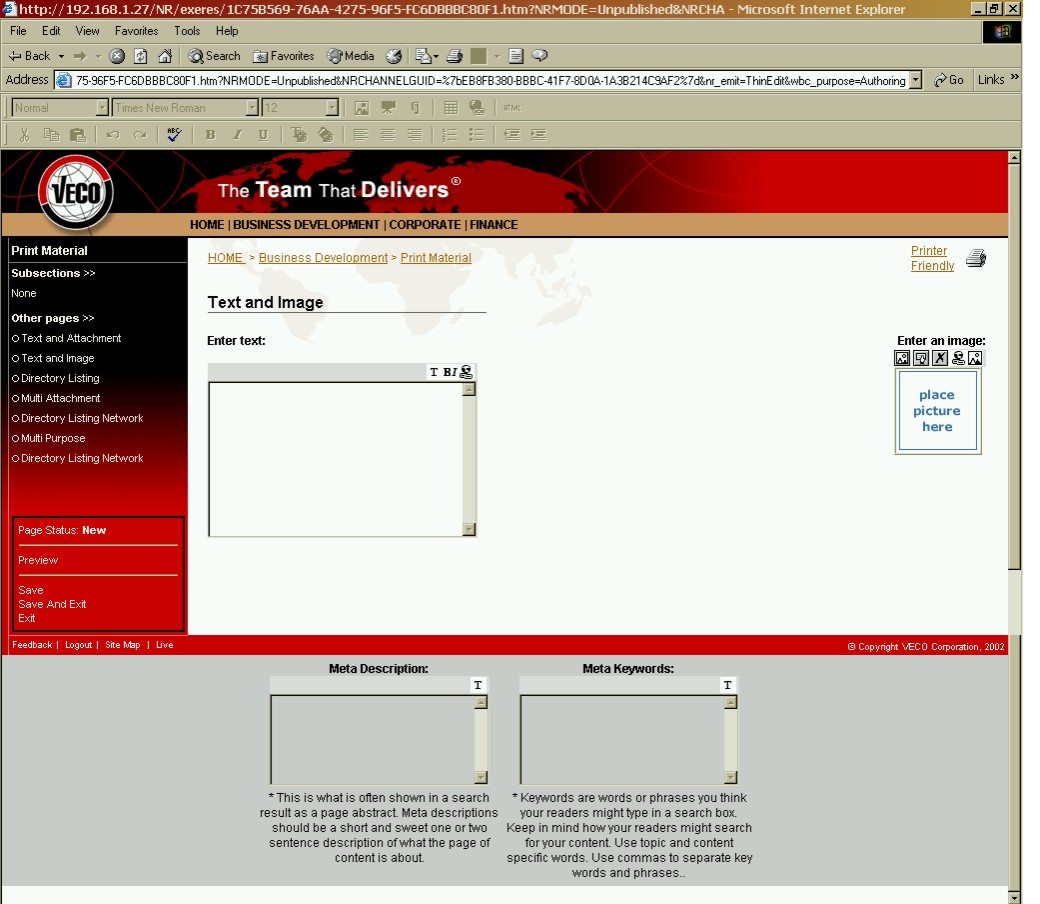Open the Times New Roman font dropdown

(x=252, y=108)
